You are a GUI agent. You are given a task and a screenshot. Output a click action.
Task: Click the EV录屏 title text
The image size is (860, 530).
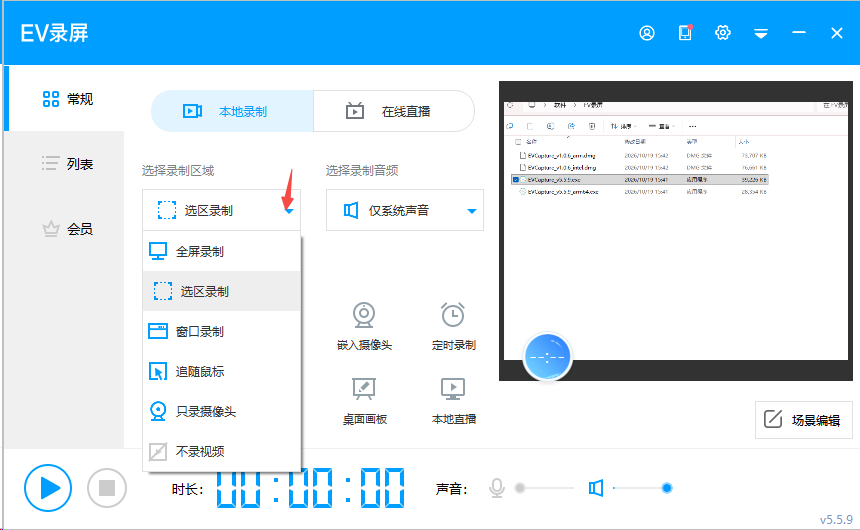tap(54, 33)
